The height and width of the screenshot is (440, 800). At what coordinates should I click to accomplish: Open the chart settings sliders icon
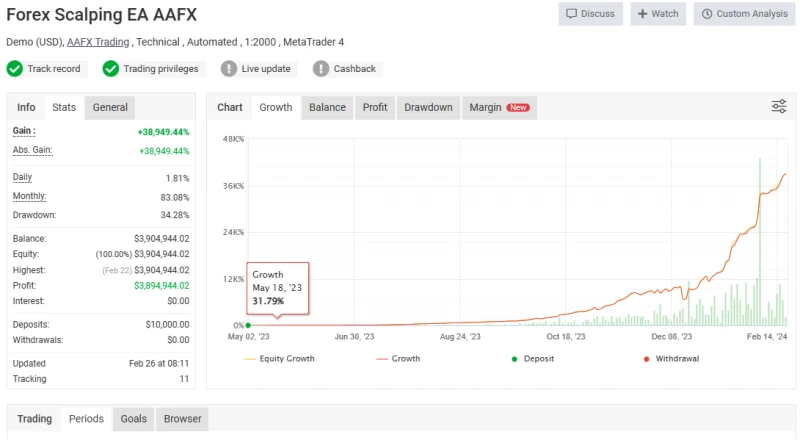(x=779, y=107)
